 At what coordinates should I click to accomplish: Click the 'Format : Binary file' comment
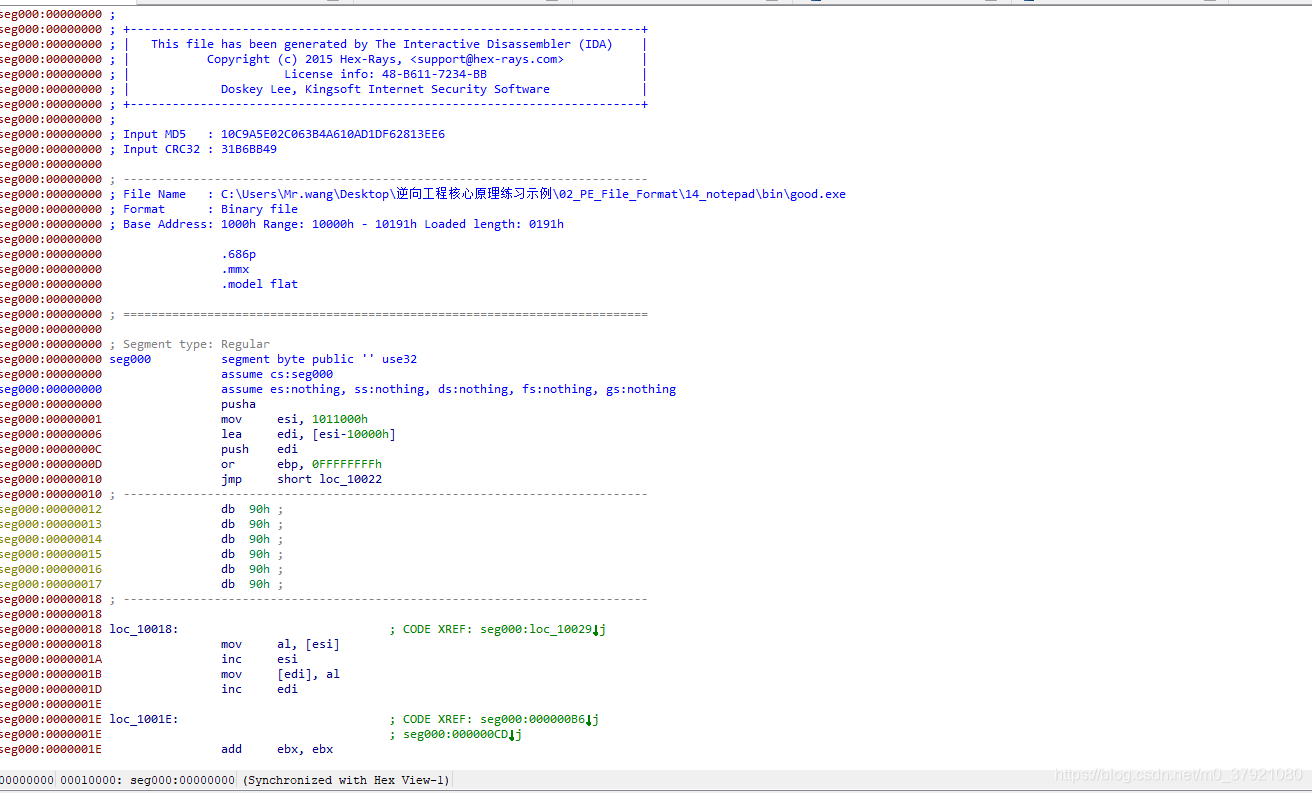210,209
